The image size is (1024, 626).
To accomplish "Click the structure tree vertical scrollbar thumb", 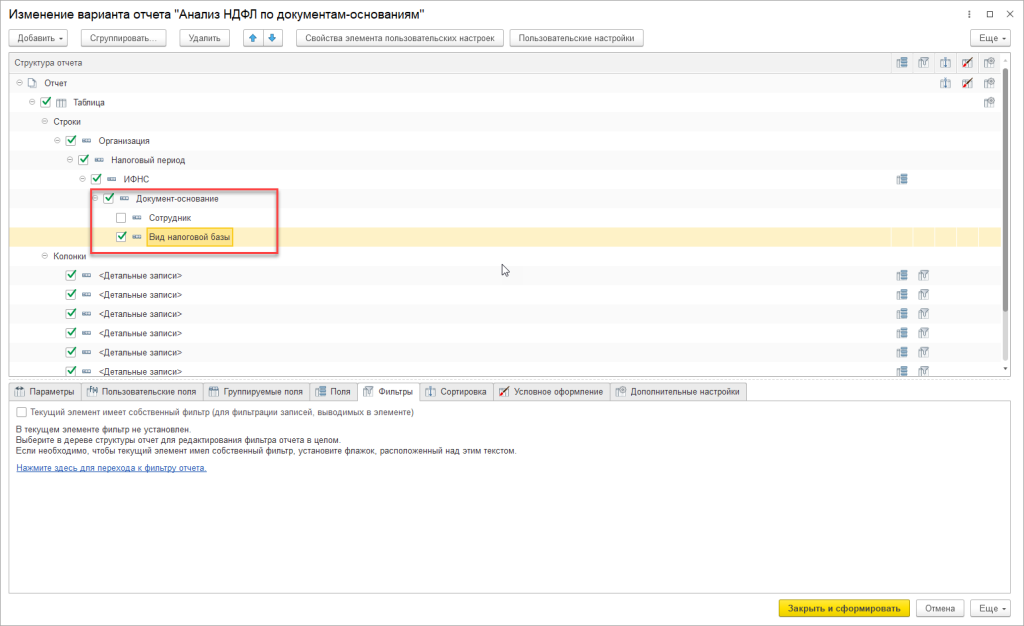I will (x=1005, y=189).
